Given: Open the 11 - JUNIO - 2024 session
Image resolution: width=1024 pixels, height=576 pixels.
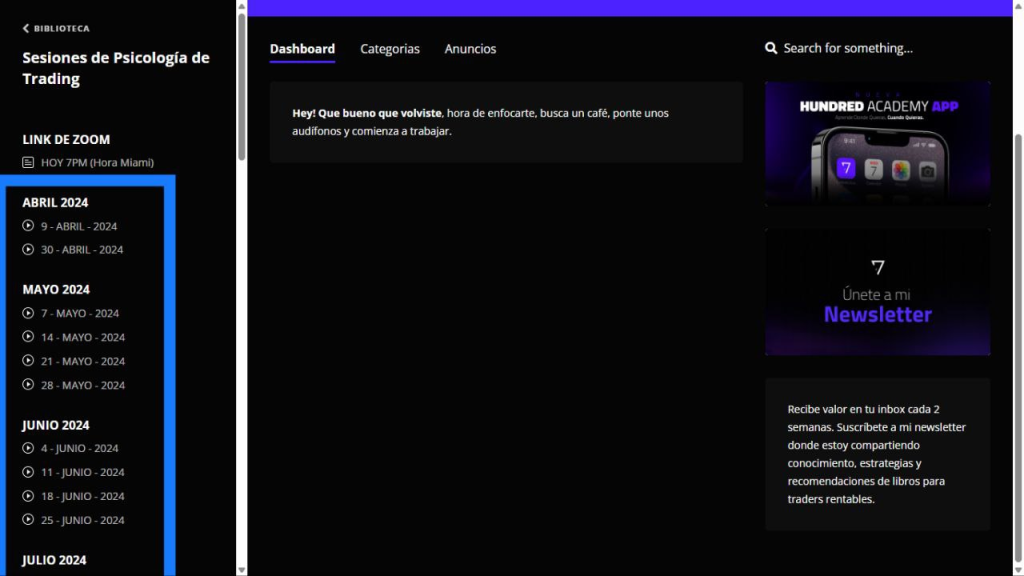Looking at the screenshot, I should click(83, 472).
